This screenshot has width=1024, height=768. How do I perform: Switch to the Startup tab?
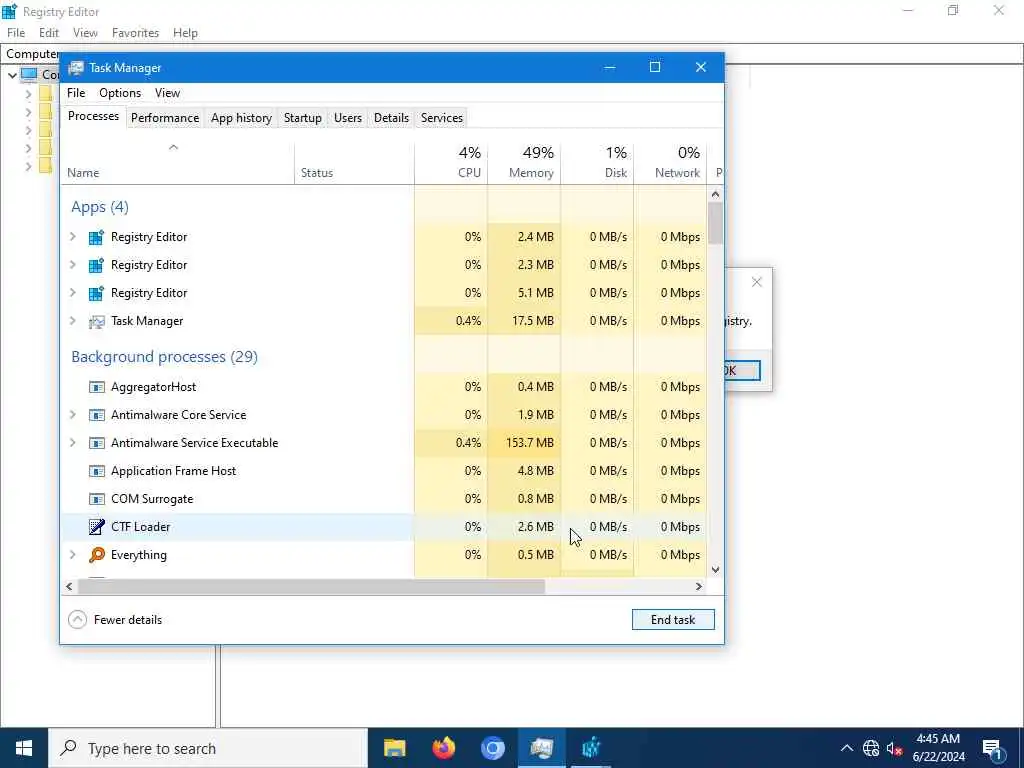click(302, 118)
